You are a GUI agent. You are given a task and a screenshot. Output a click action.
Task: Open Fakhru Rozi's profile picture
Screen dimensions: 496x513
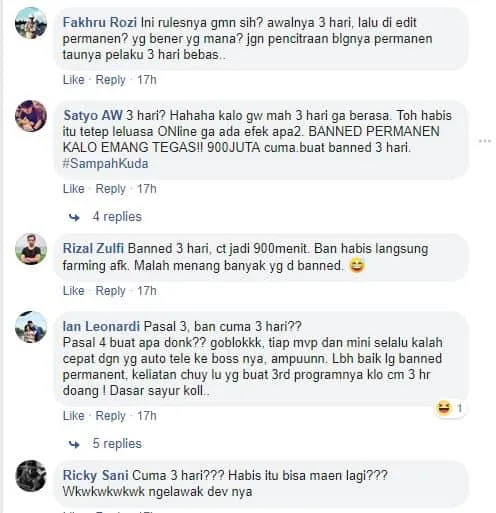(x=31, y=23)
